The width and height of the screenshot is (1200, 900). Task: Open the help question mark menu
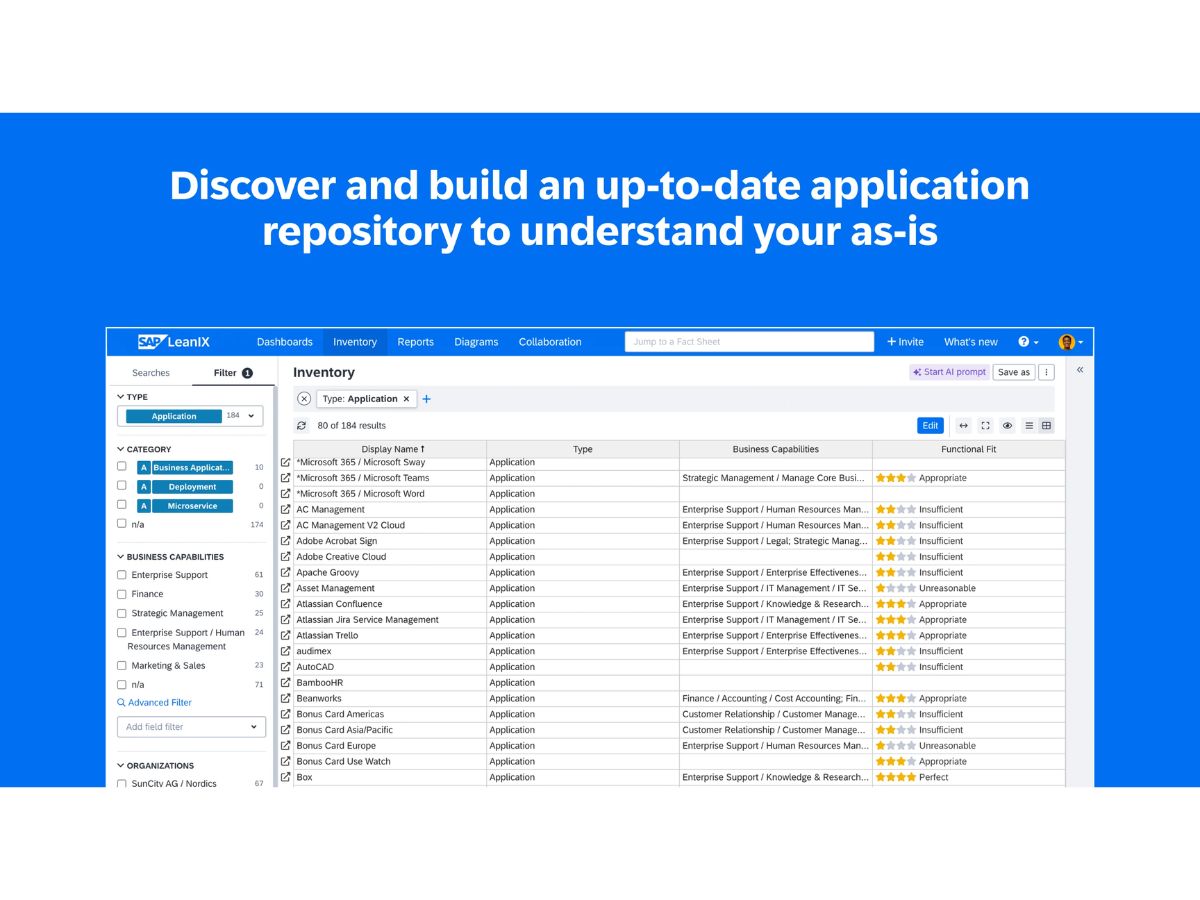(1028, 342)
